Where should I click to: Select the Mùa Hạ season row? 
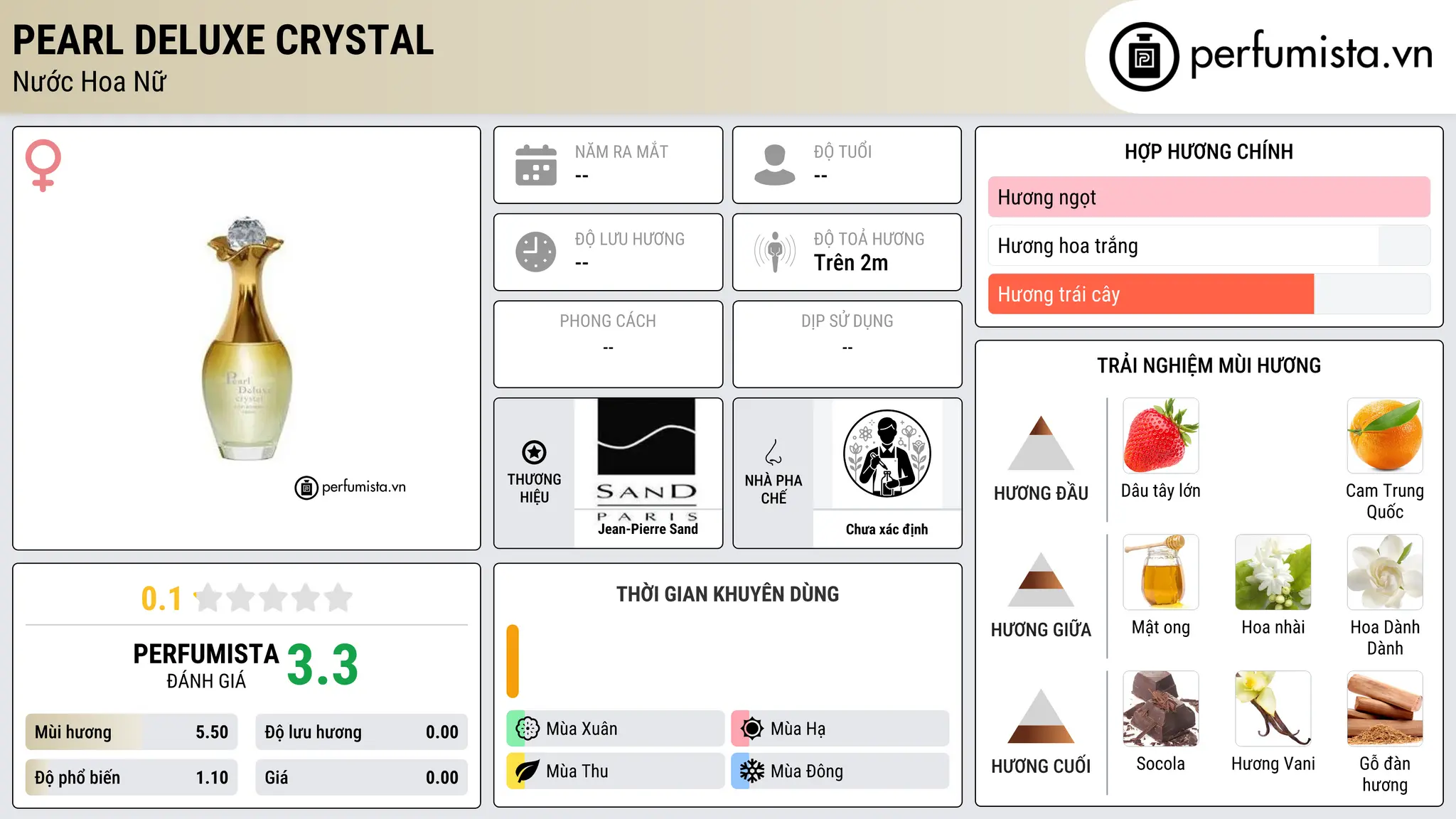[x=840, y=729]
